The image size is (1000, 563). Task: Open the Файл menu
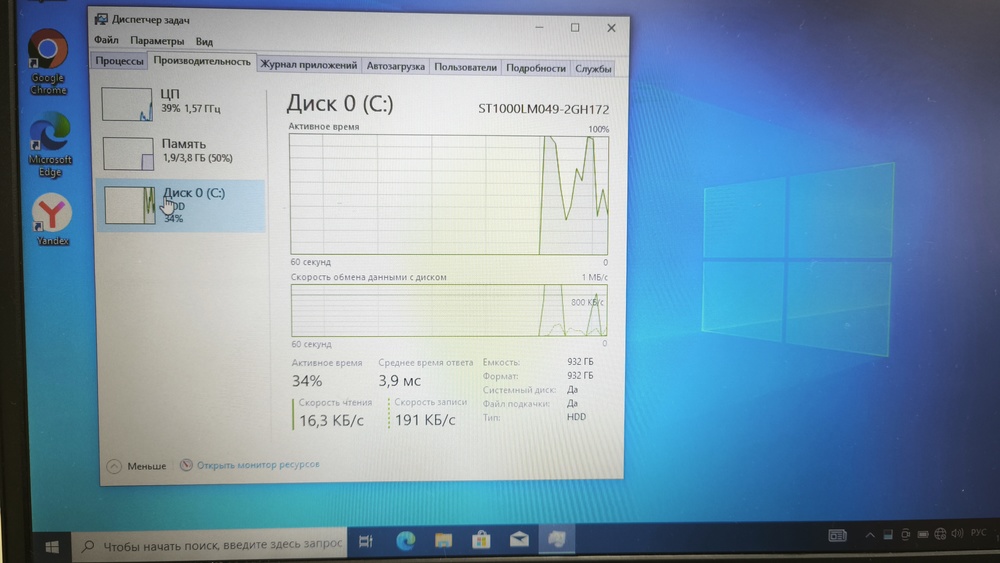tap(106, 40)
